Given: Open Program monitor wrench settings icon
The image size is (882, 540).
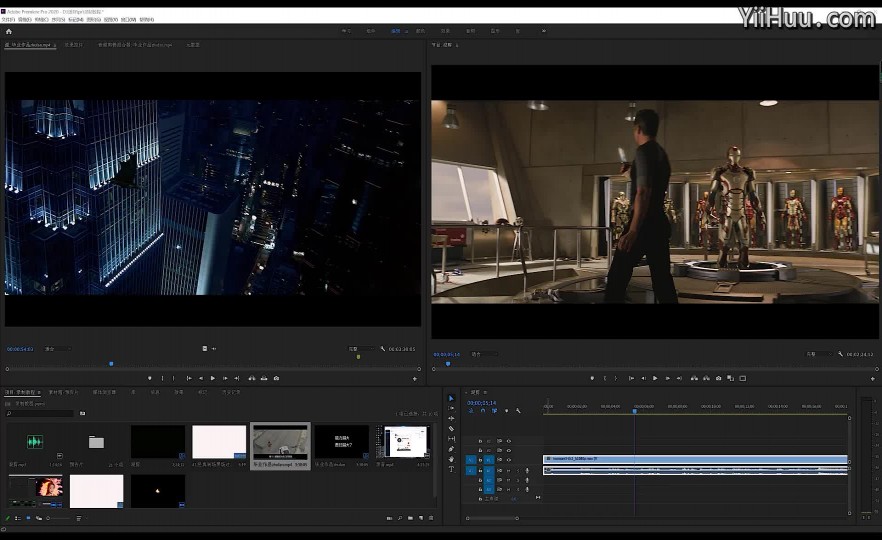Looking at the screenshot, I should tap(840, 354).
